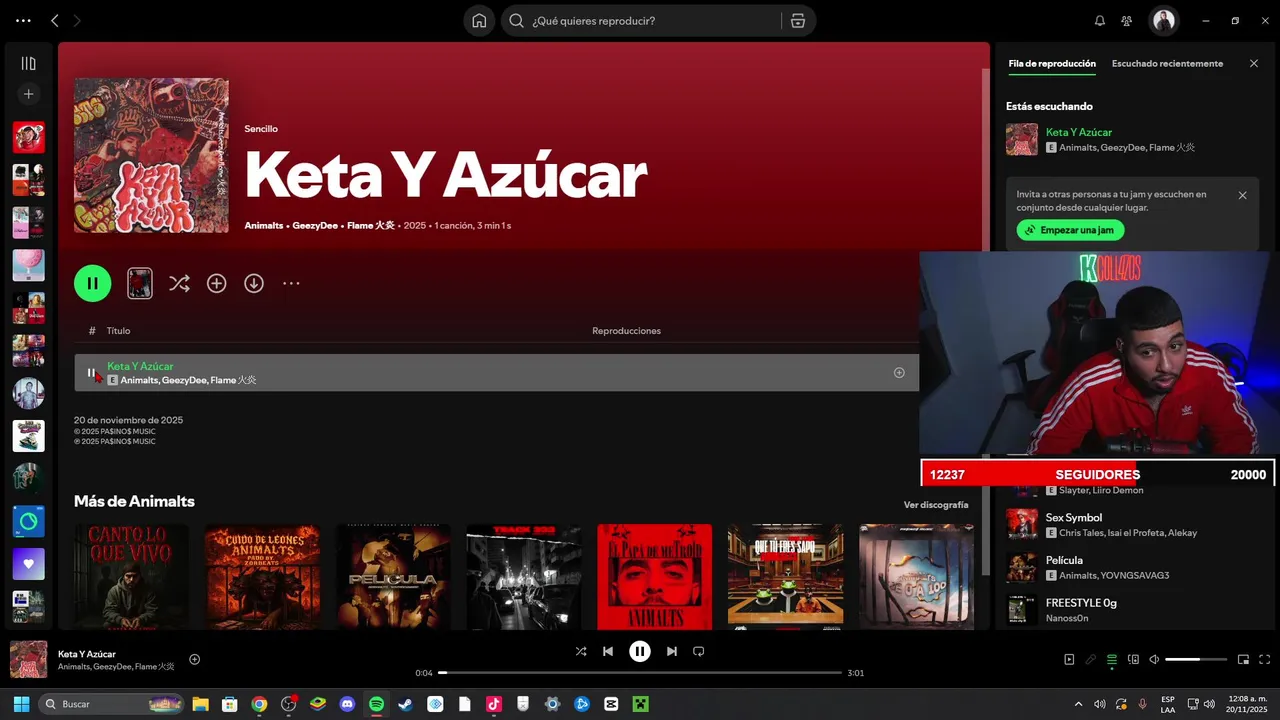Open the Keta Y Azúcar cover art

coord(151,156)
